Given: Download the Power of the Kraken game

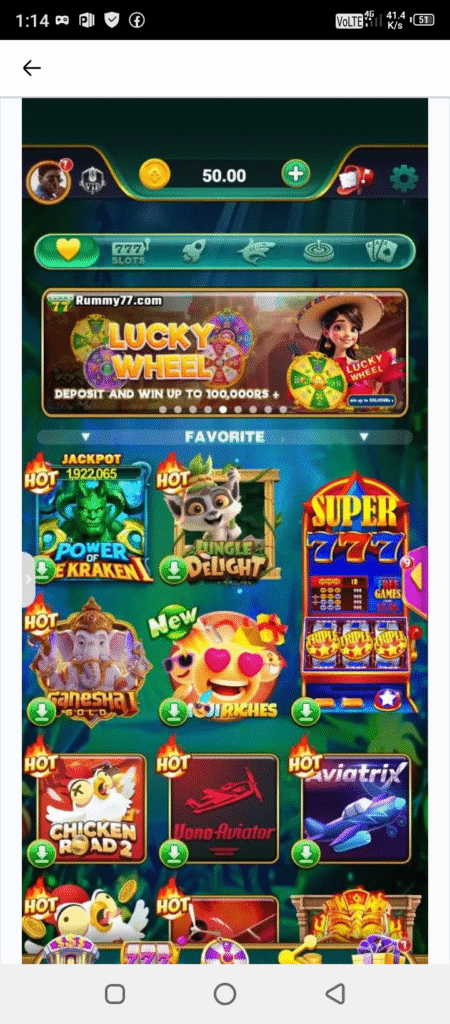Looking at the screenshot, I should (x=42, y=569).
